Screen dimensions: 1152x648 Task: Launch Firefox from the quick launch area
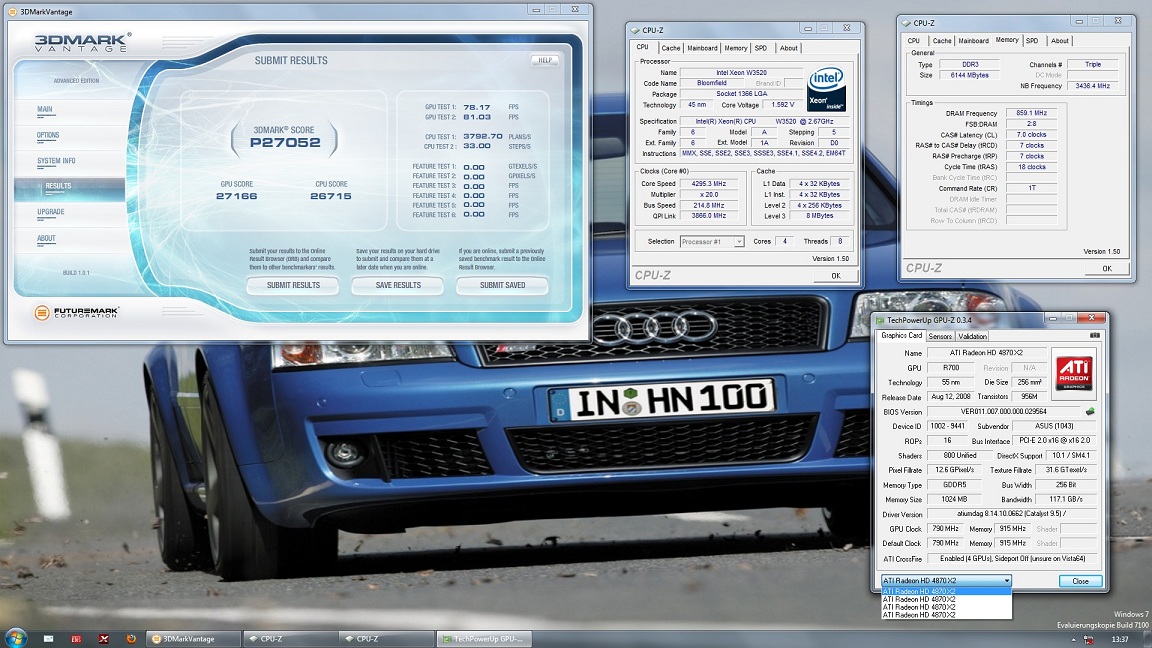[131, 638]
